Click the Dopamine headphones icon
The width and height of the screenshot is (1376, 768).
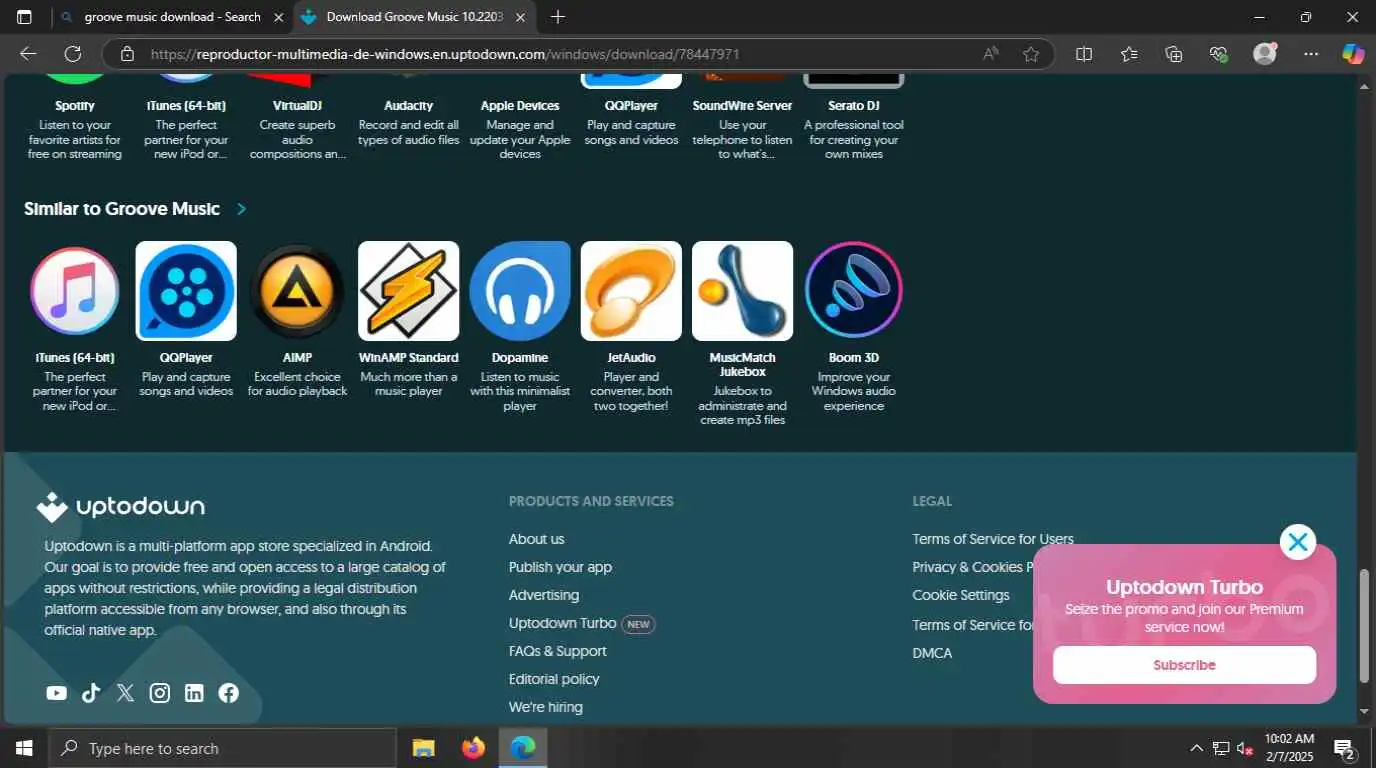coord(520,291)
